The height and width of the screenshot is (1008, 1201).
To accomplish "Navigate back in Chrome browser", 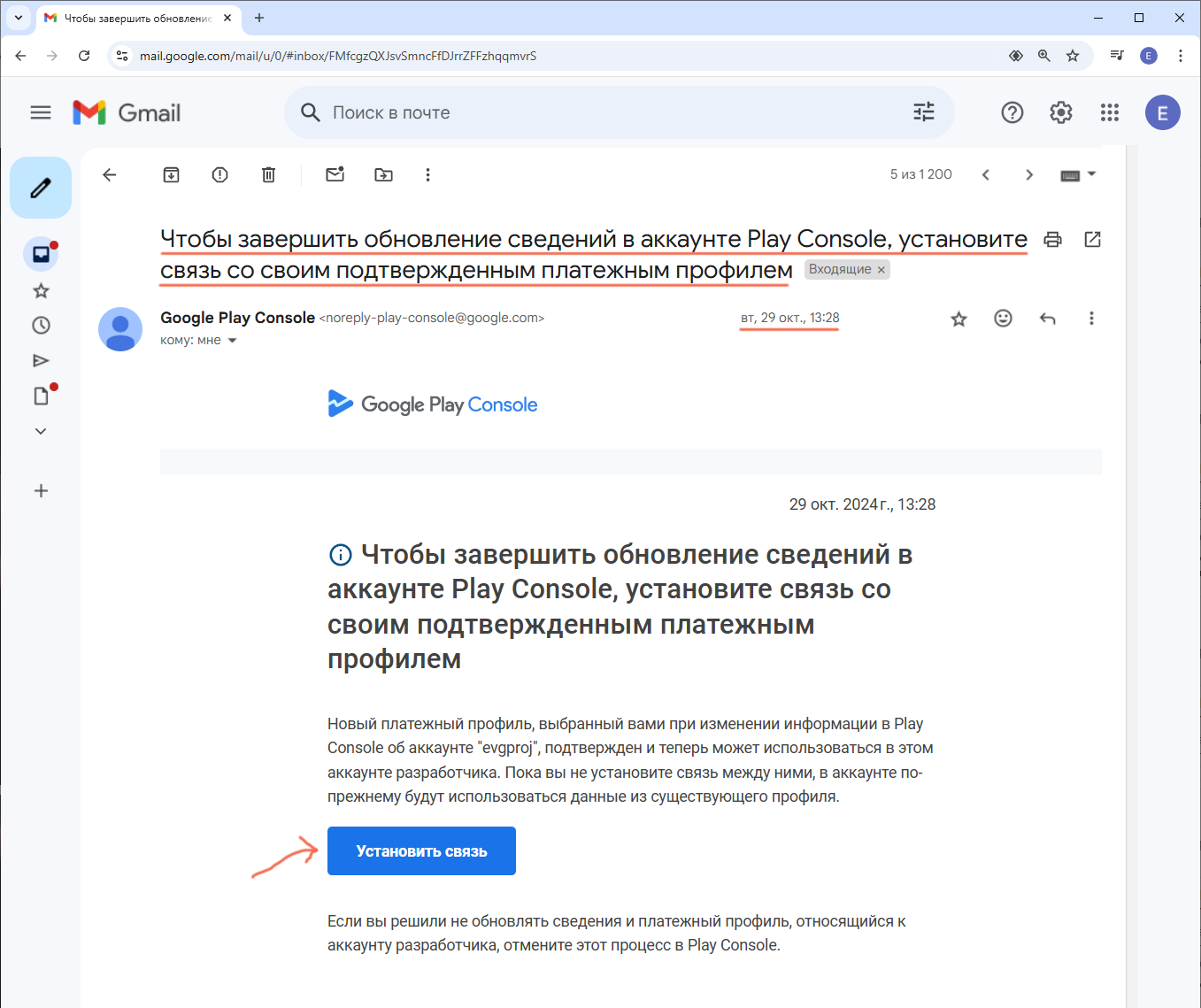I will click(20, 56).
